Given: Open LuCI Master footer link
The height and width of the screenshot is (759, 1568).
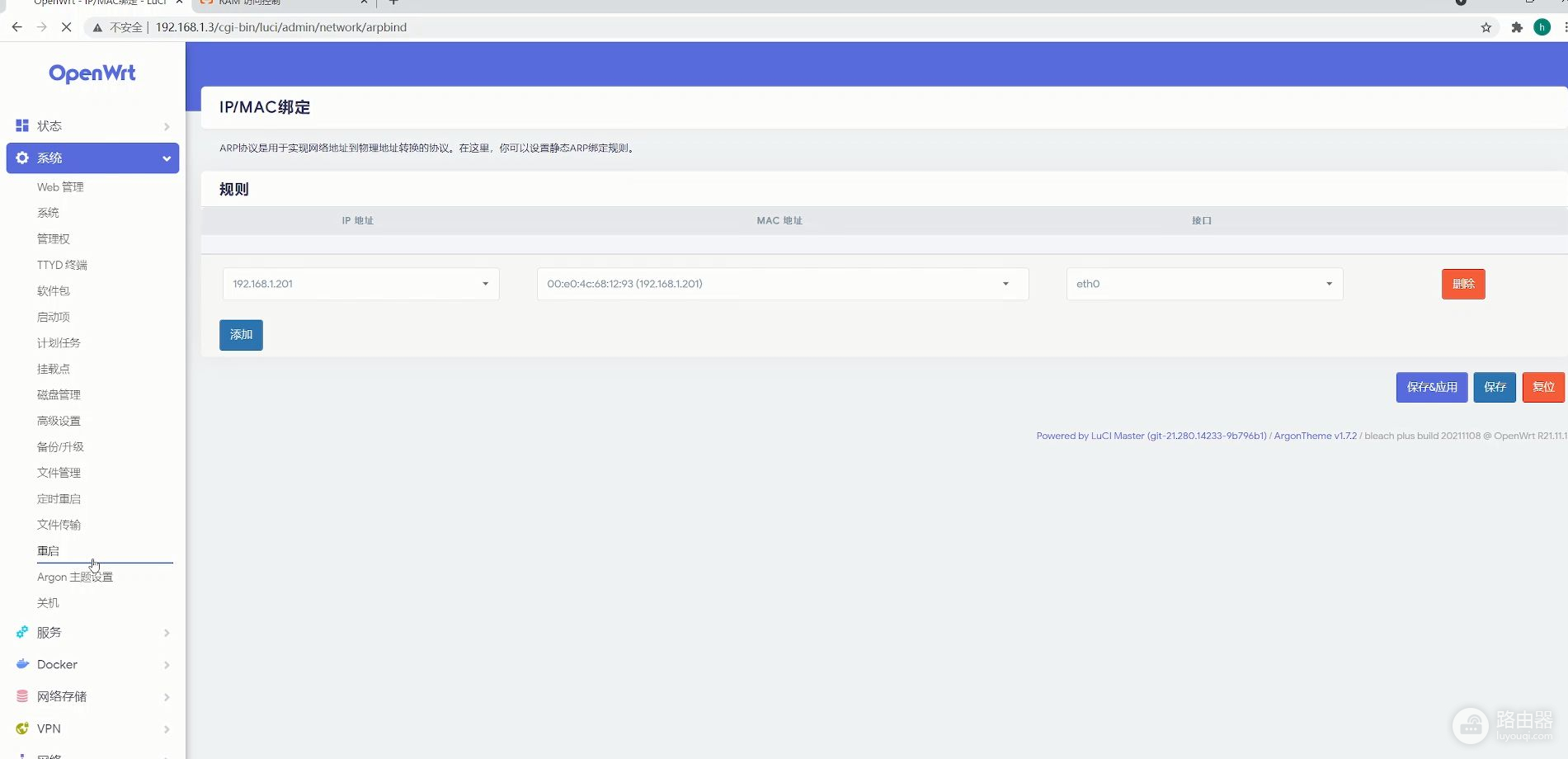Looking at the screenshot, I should pyautogui.click(x=1151, y=436).
